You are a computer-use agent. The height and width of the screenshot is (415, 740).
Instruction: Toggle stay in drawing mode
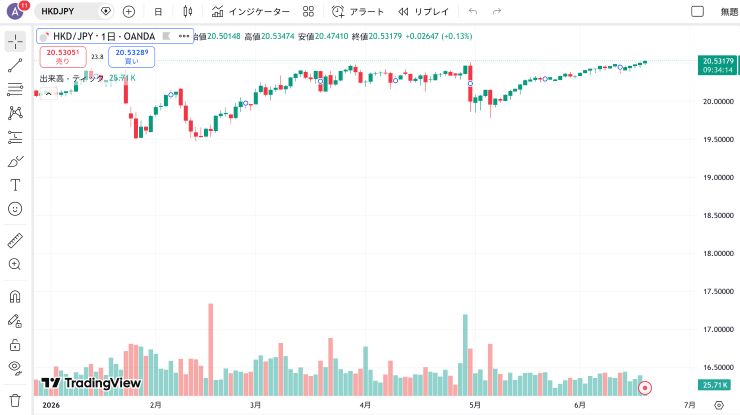point(15,321)
